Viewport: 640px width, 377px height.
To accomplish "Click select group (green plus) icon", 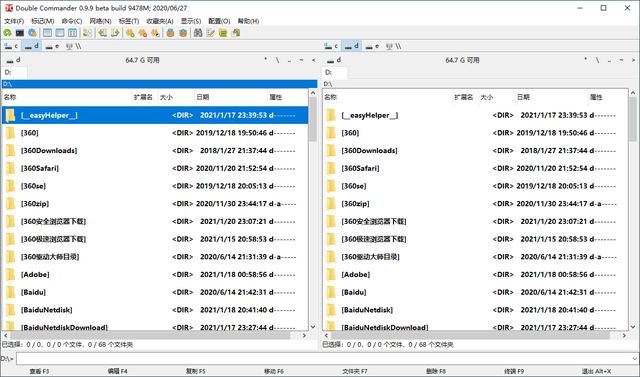I will 130,33.
